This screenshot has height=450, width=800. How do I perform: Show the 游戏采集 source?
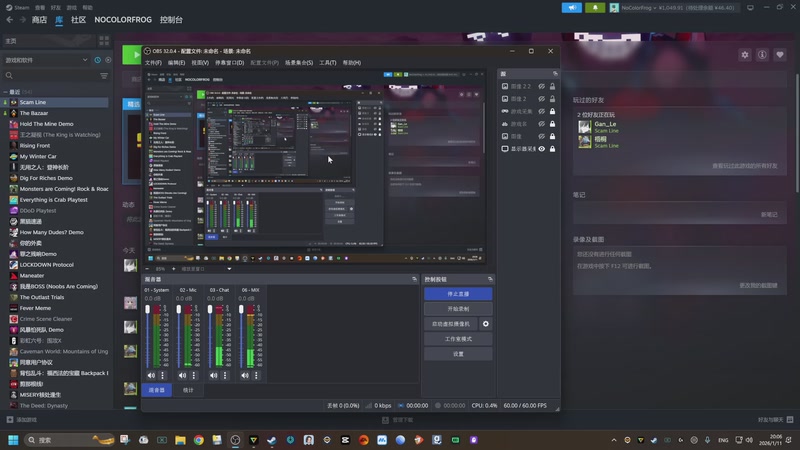tap(541, 111)
